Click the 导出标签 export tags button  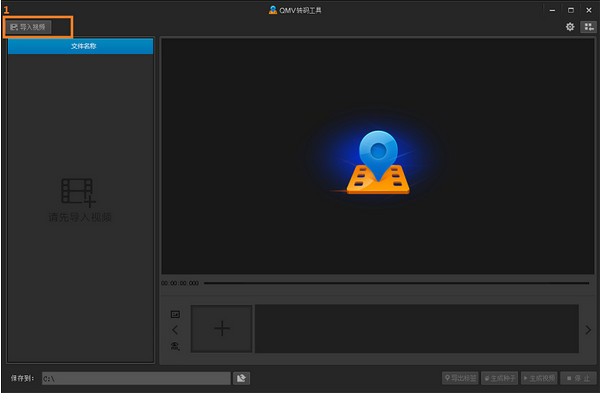(x=460, y=378)
